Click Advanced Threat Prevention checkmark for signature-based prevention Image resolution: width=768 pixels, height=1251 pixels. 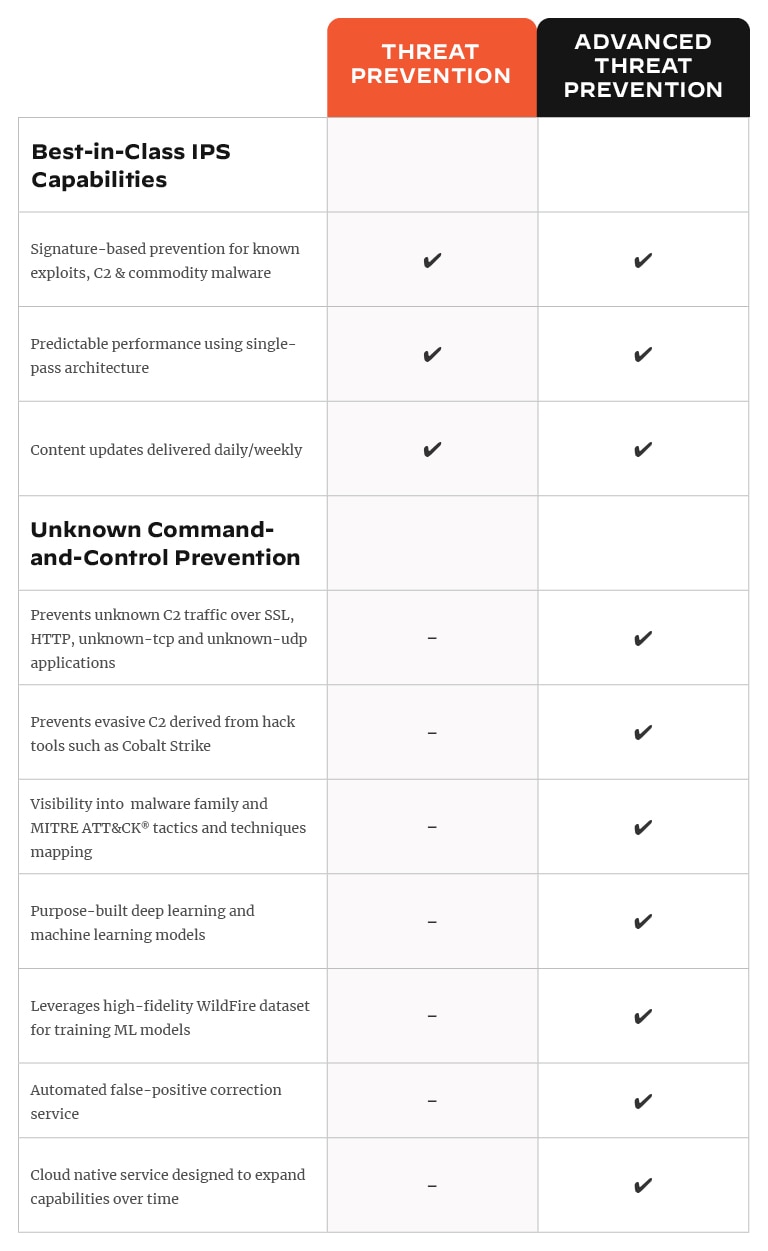click(x=643, y=261)
